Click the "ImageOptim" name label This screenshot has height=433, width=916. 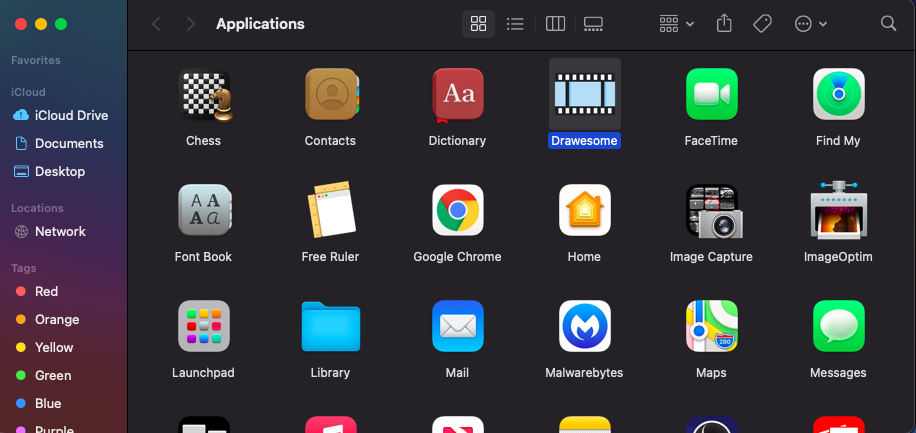click(838, 257)
